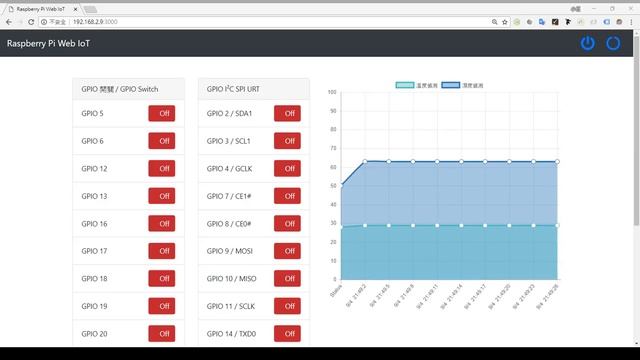Switch GPIO 14 / TXD0 Off button
Image resolution: width=640 pixels, height=360 pixels.
287,333
